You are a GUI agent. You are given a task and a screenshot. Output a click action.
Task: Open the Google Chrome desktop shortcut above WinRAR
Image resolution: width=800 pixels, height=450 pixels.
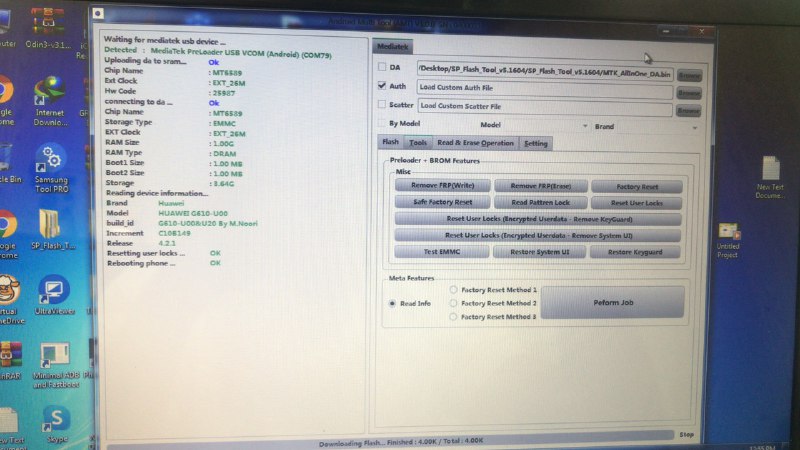8,235
